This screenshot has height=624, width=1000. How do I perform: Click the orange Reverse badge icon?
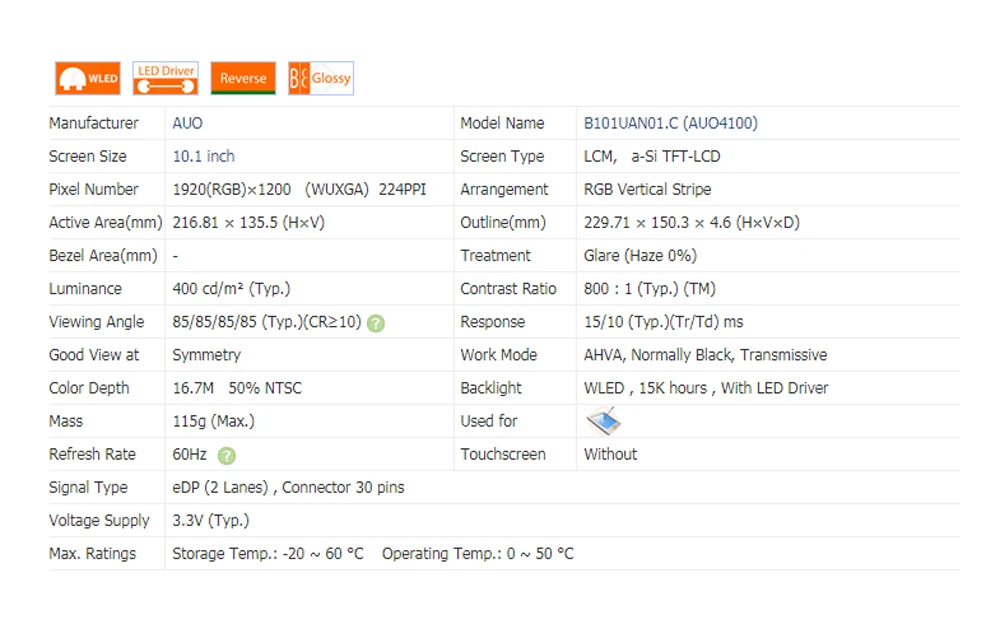tap(243, 78)
